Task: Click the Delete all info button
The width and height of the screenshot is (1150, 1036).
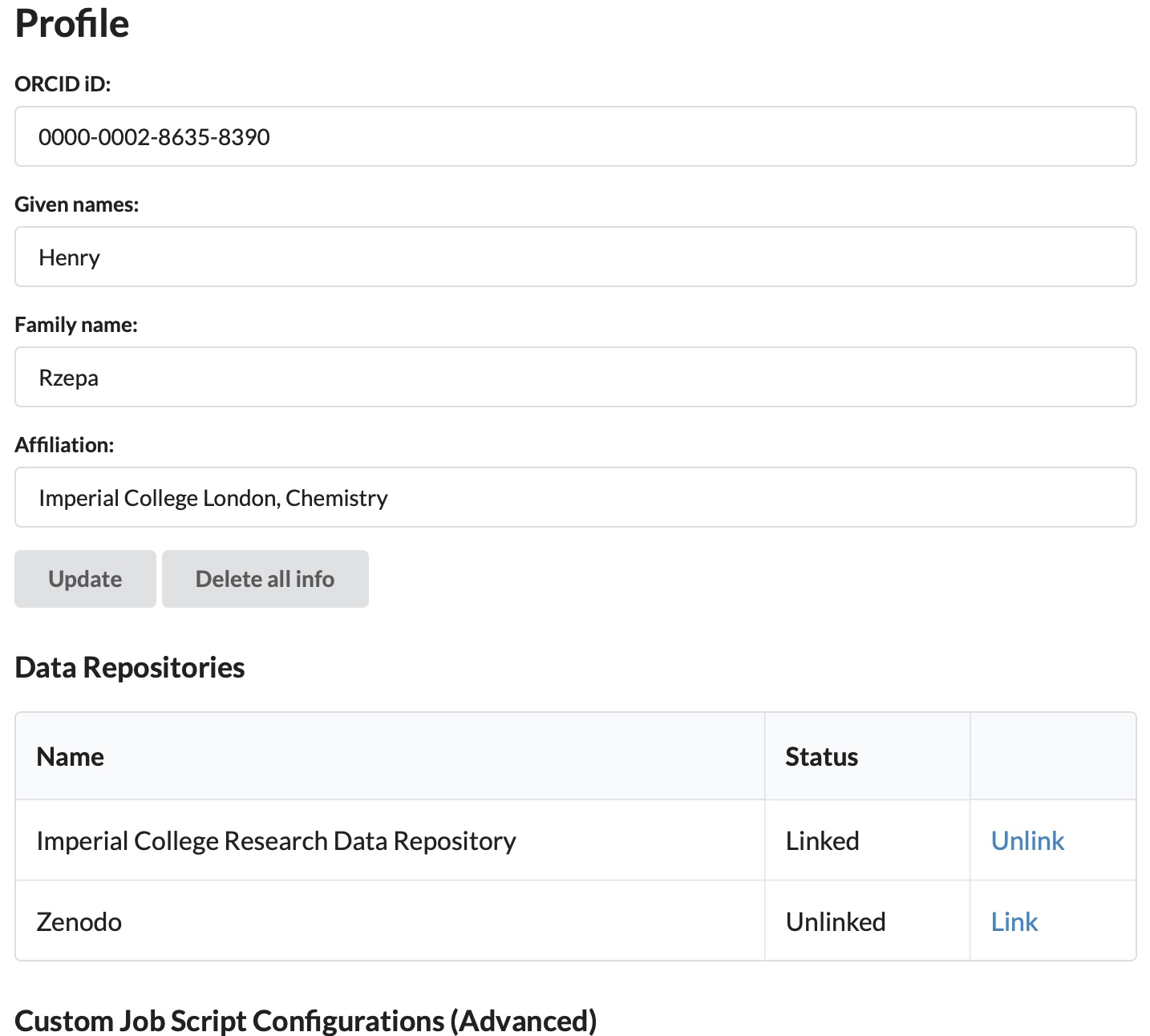Action: pos(265,579)
